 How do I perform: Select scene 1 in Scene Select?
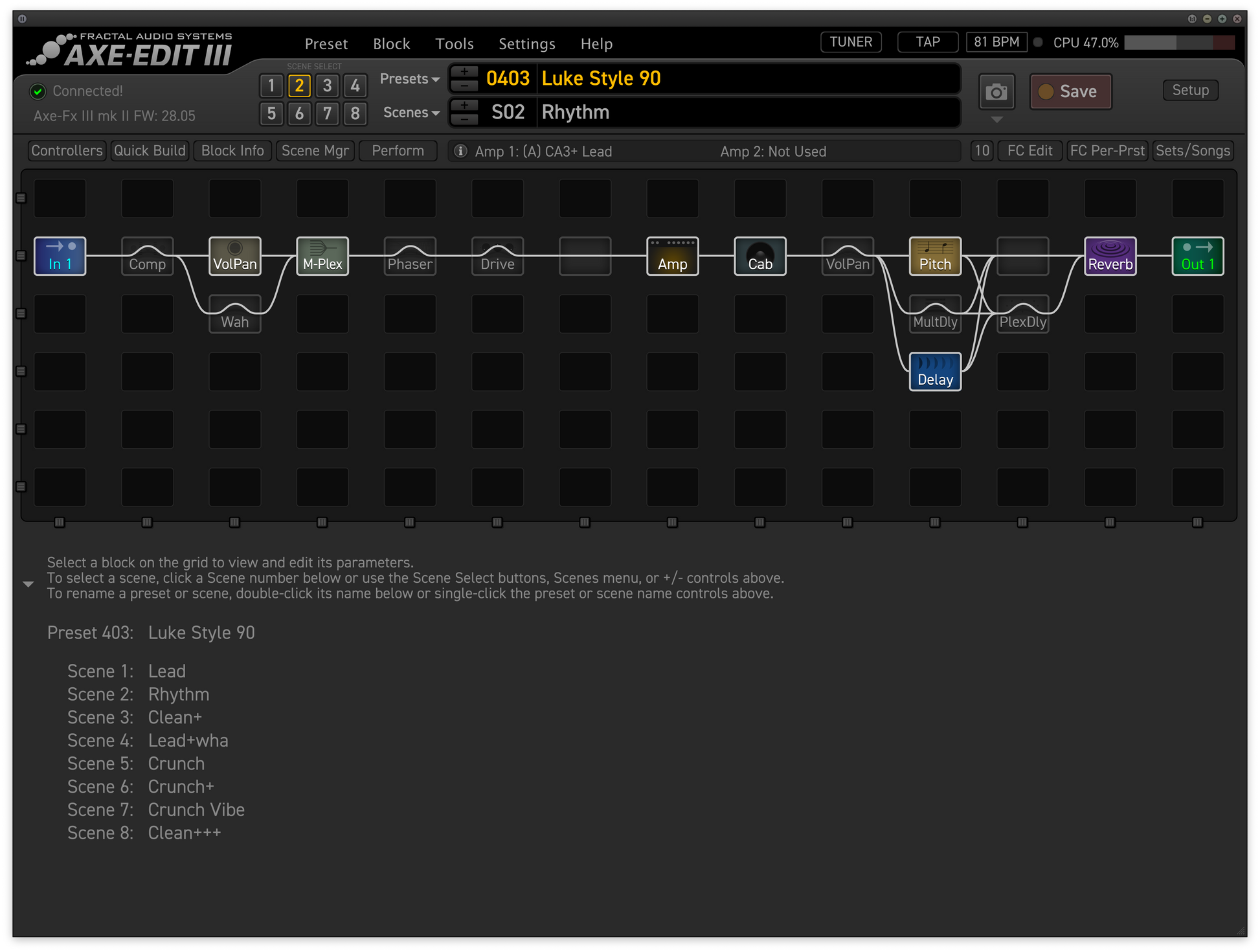coord(271,85)
